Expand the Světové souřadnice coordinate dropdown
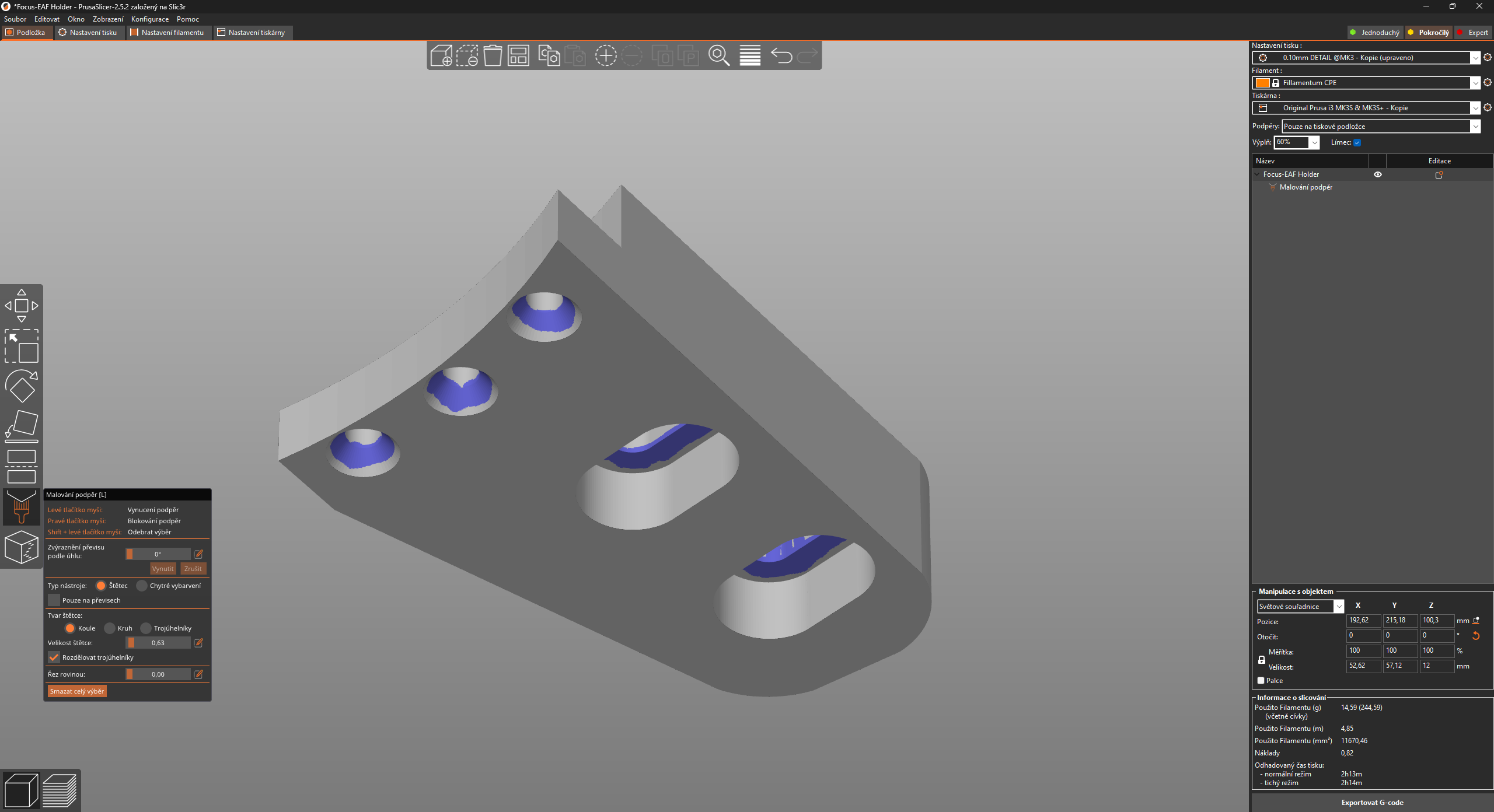 pos(1339,607)
